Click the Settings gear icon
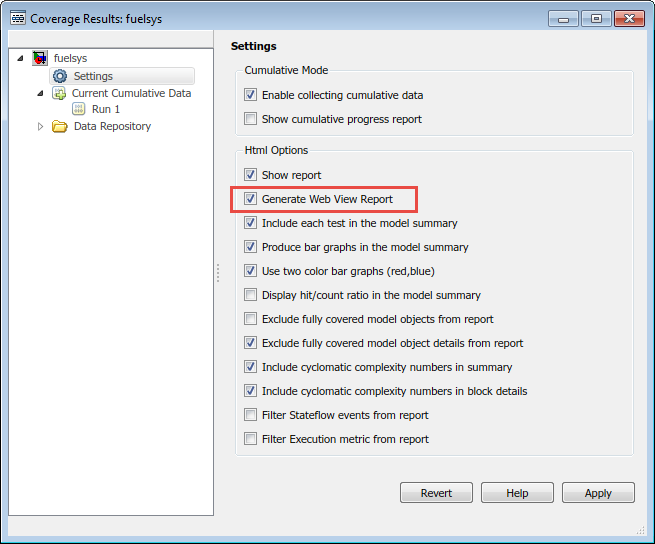This screenshot has width=655, height=544. (60, 76)
